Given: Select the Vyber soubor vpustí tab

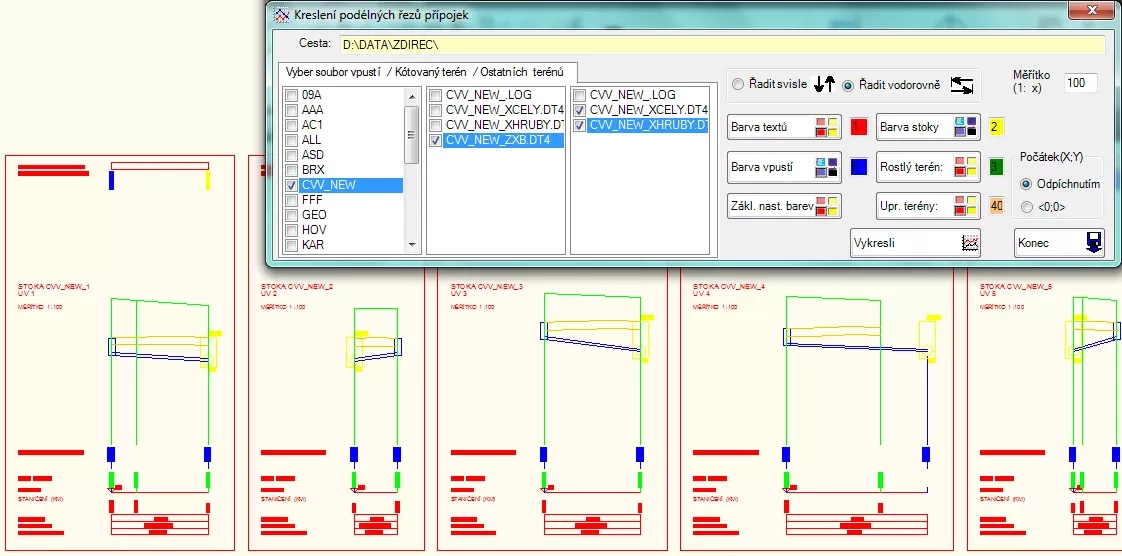Looking at the screenshot, I should coord(334,72).
